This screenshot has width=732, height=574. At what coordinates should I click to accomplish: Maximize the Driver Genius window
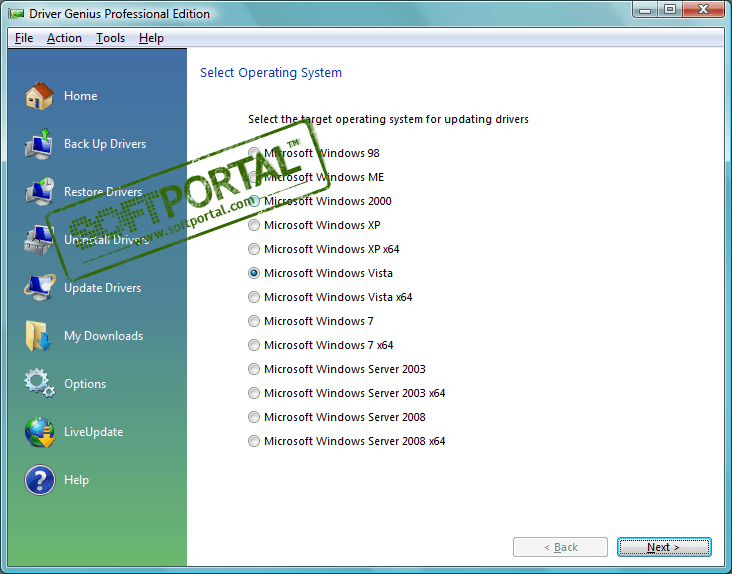pos(670,10)
